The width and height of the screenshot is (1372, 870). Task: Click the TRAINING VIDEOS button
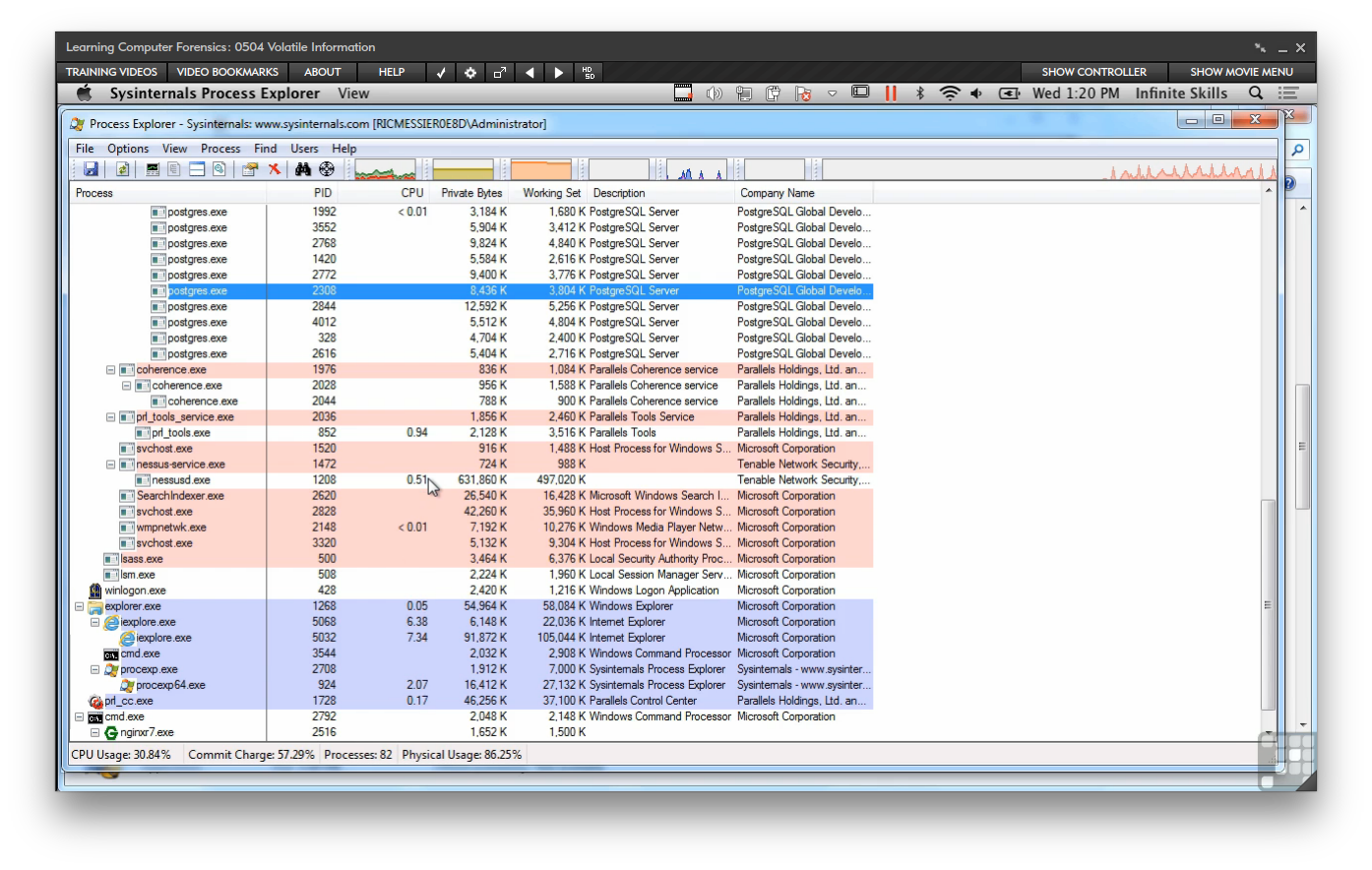coord(111,72)
